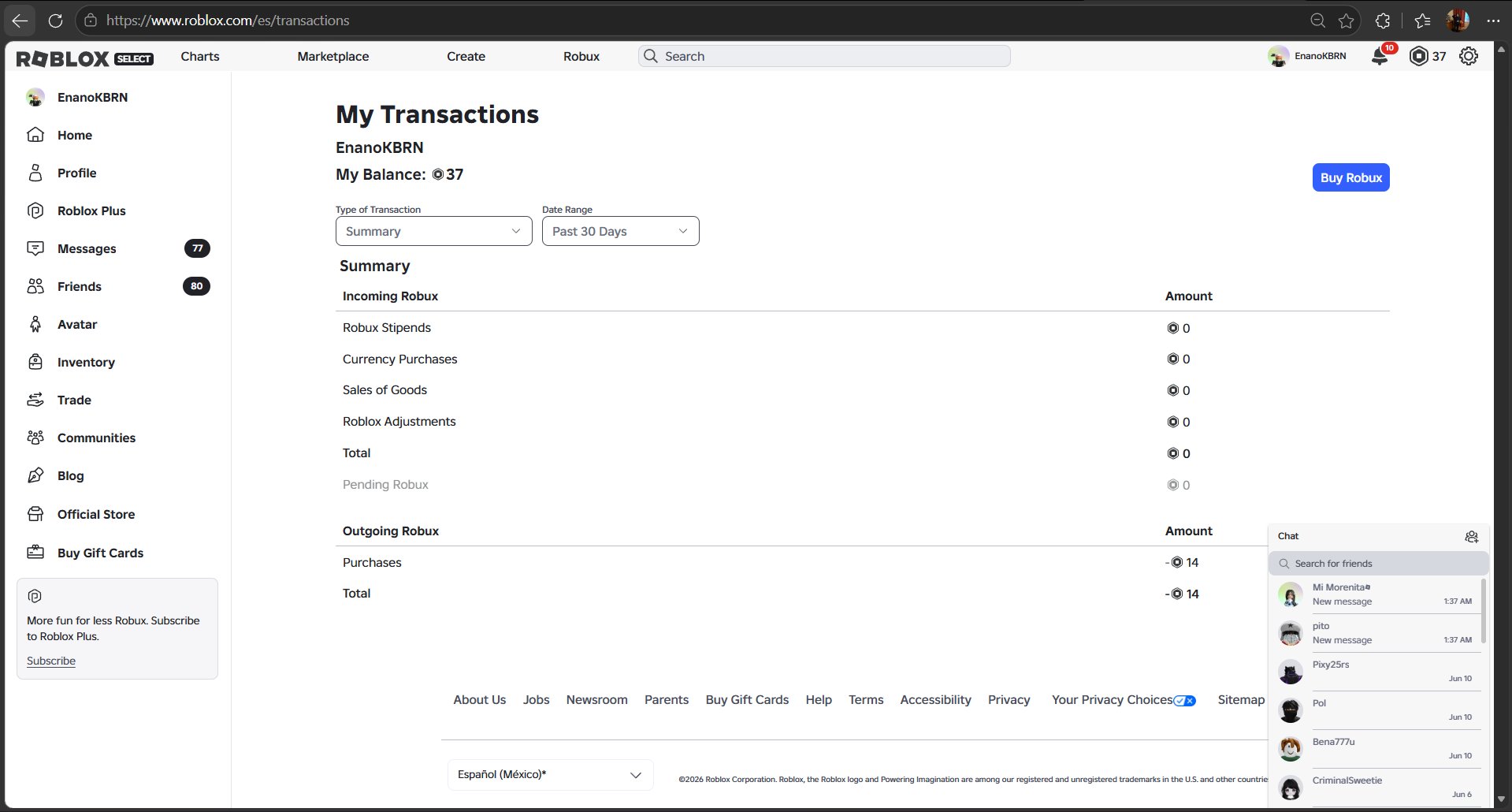This screenshot has width=1512, height=812.
Task: Open the Messages sidebar item
Action: (117, 248)
